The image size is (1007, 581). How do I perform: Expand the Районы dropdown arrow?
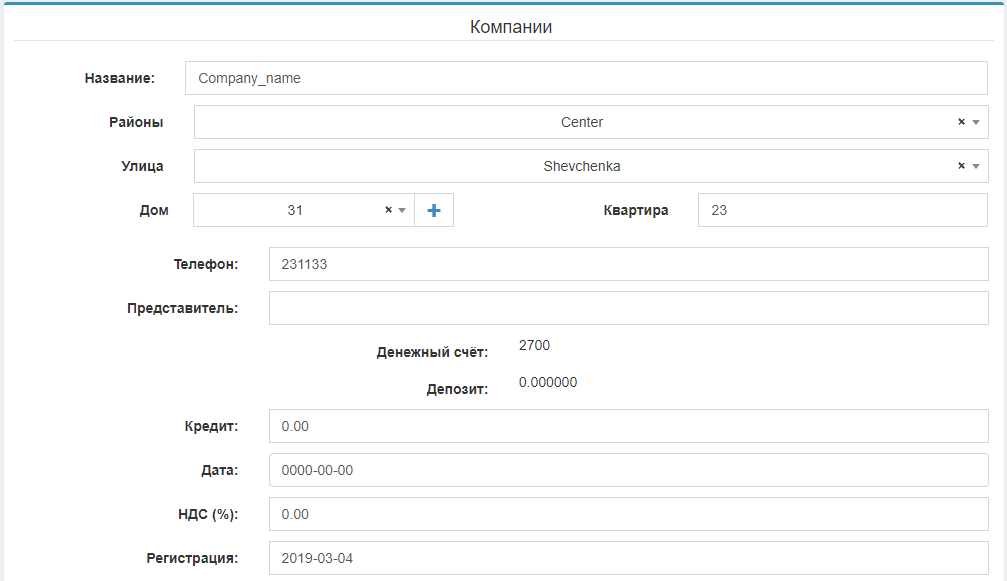tap(976, 122)
